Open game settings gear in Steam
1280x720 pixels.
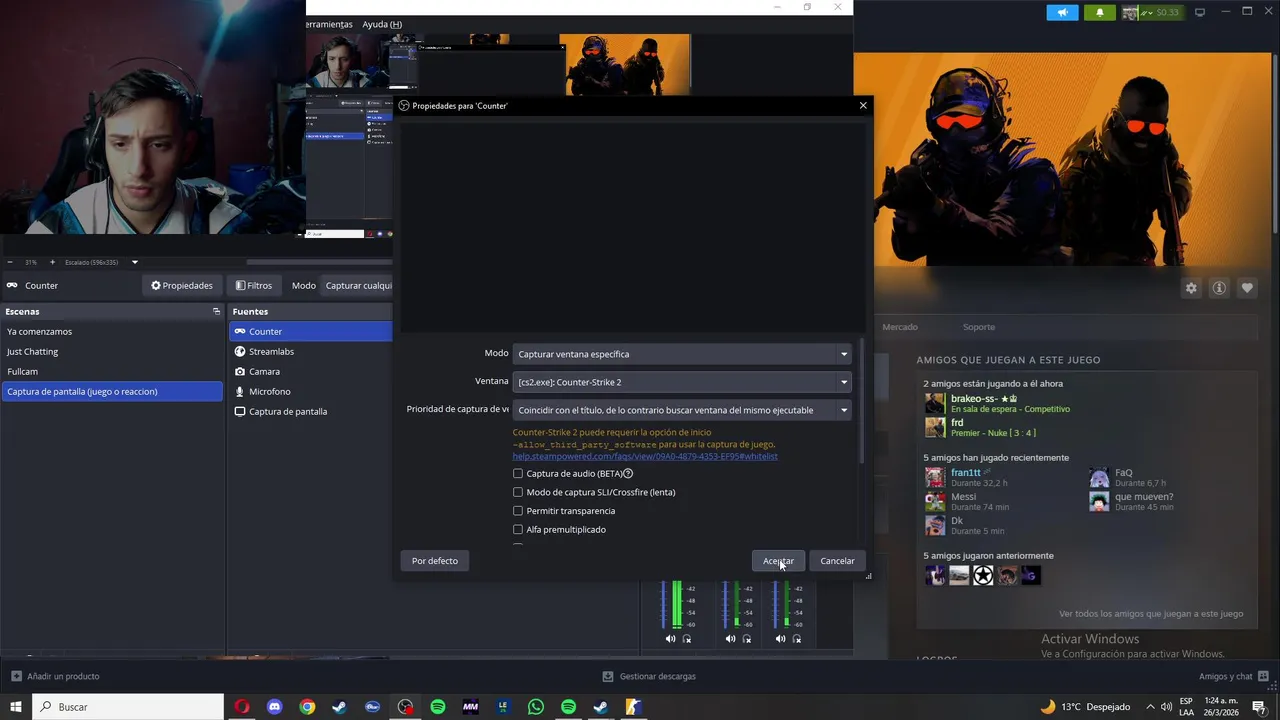coord(1191,288)
